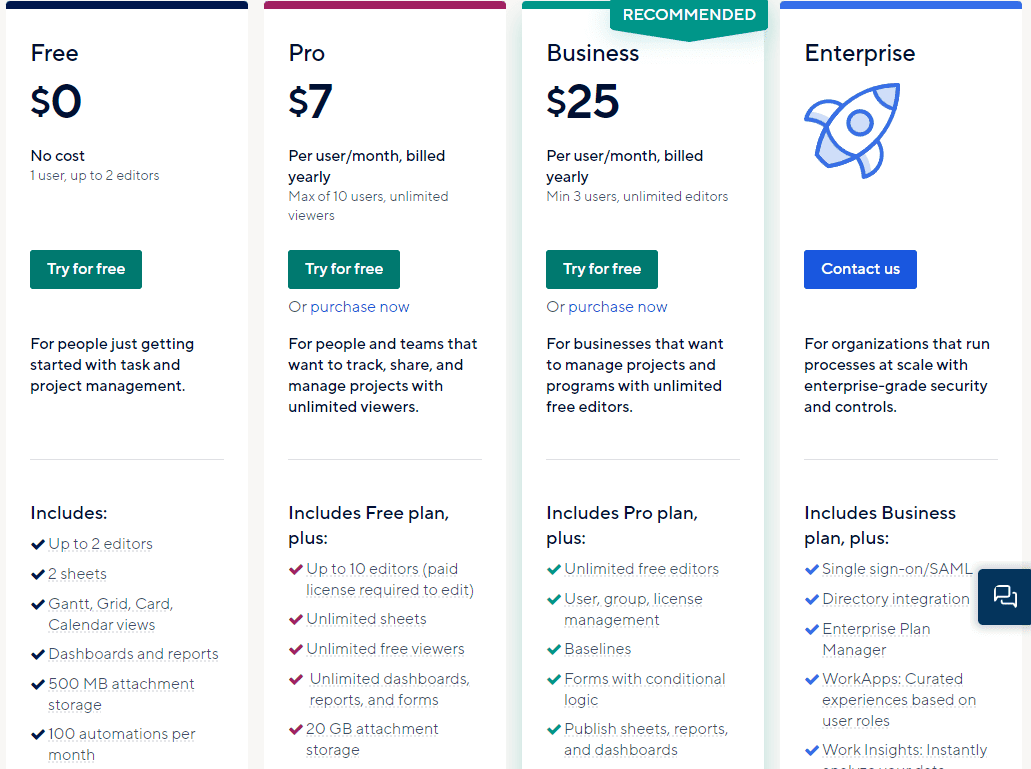The image size is (1031, 769).
Task: Open the chat widget on the right edge
Action: tap(1005, 597)
